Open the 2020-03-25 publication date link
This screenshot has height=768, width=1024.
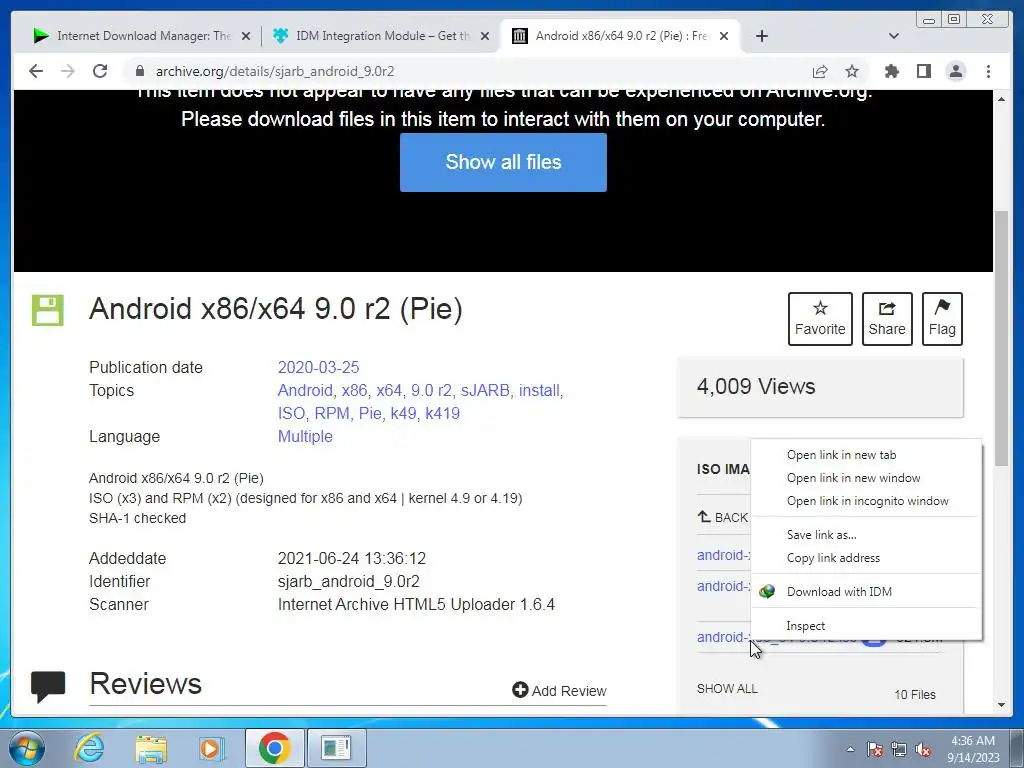(318, 367)
